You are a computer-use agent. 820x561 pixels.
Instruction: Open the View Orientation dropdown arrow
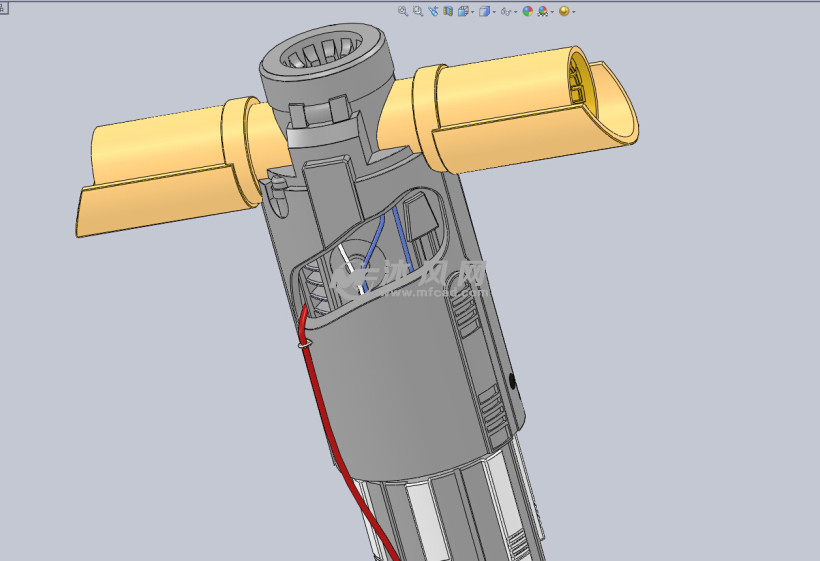(473, 12)
